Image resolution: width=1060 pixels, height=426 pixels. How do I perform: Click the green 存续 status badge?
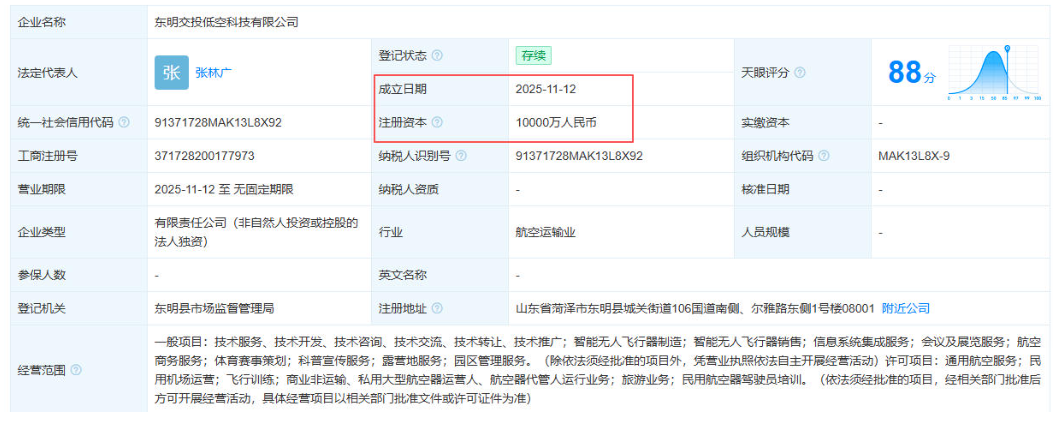click(x=533, y=56)
